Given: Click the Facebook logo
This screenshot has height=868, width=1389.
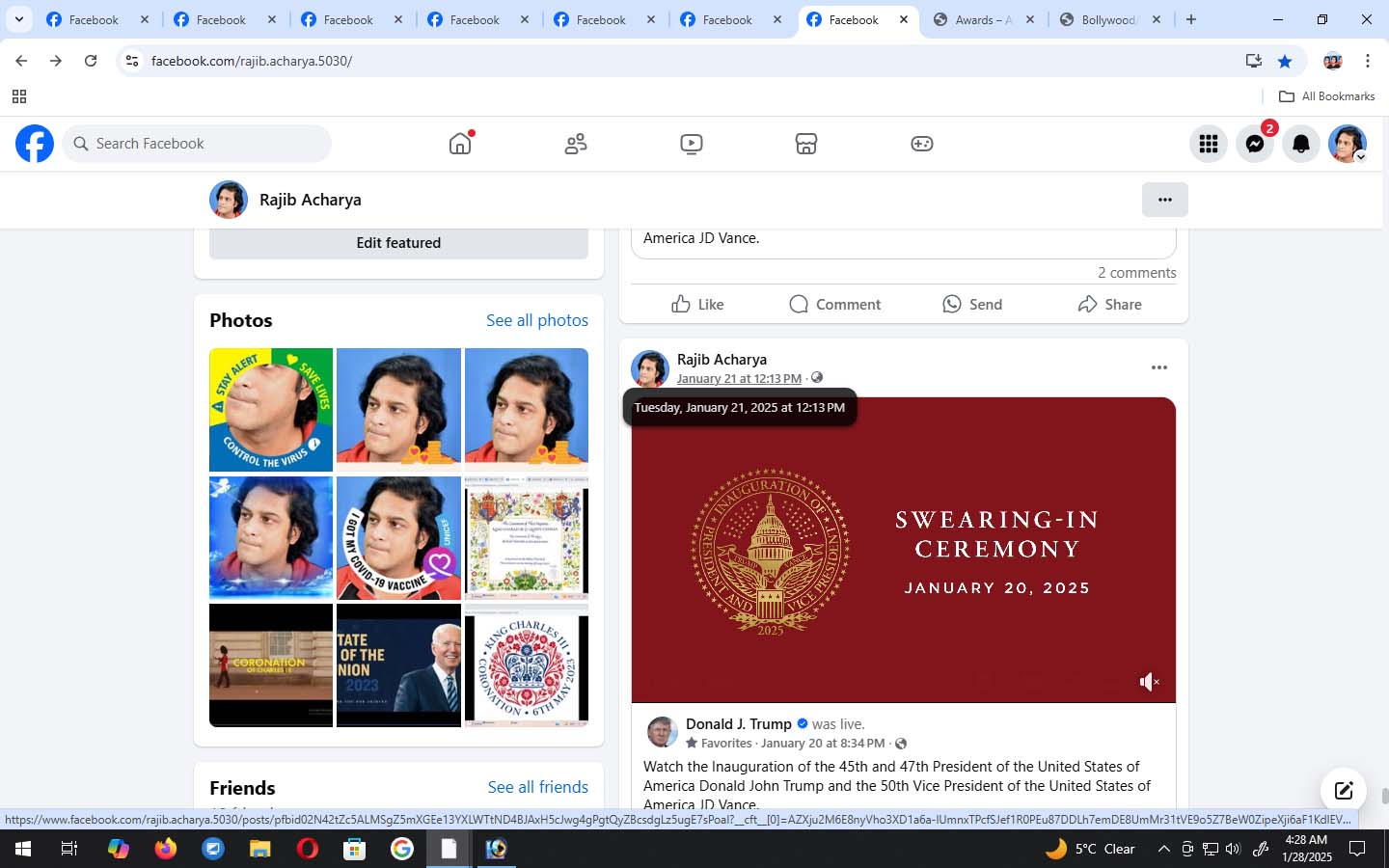Looking at the screenshot, I should point(35,144).
